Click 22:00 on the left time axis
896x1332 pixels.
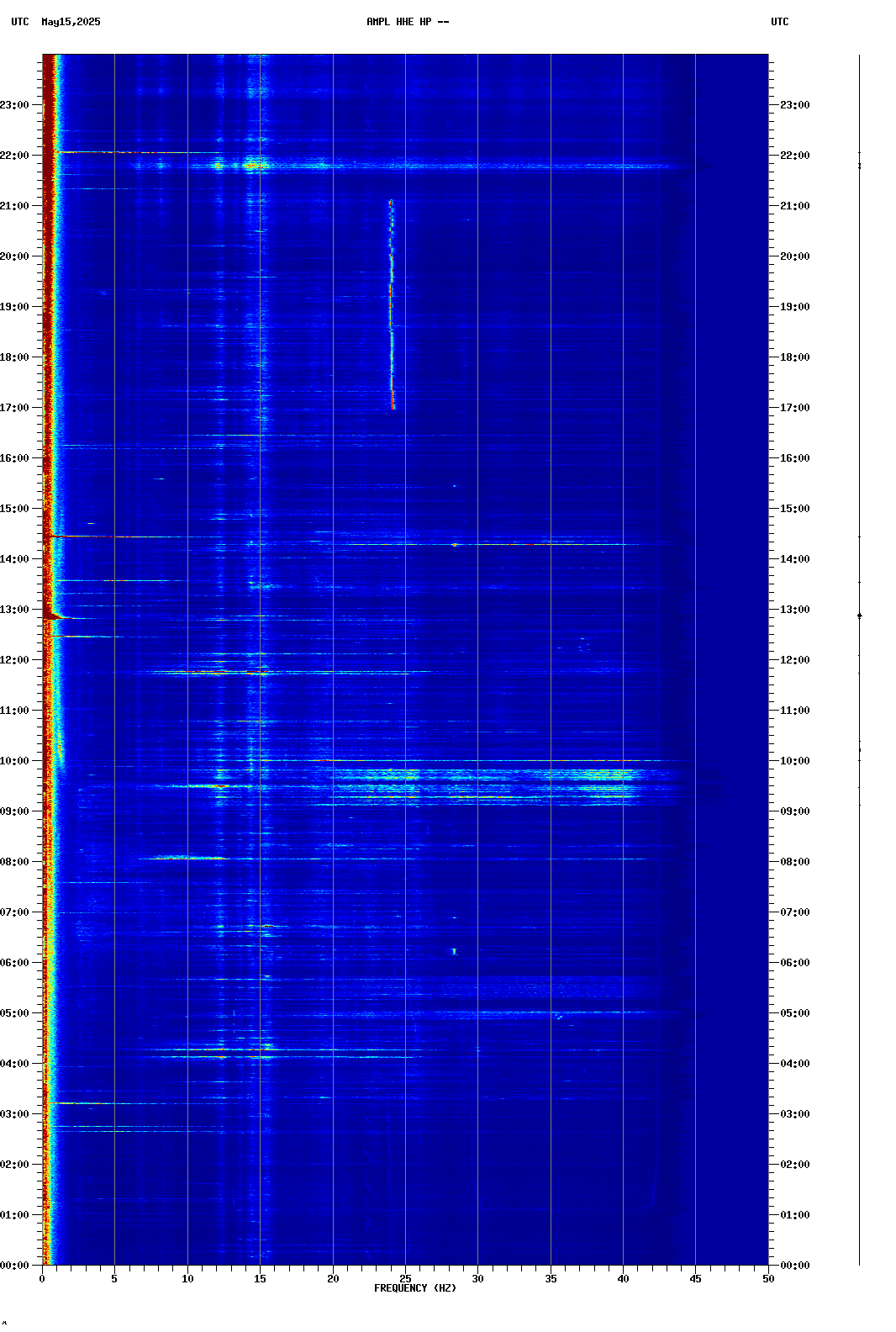point(14,156)
